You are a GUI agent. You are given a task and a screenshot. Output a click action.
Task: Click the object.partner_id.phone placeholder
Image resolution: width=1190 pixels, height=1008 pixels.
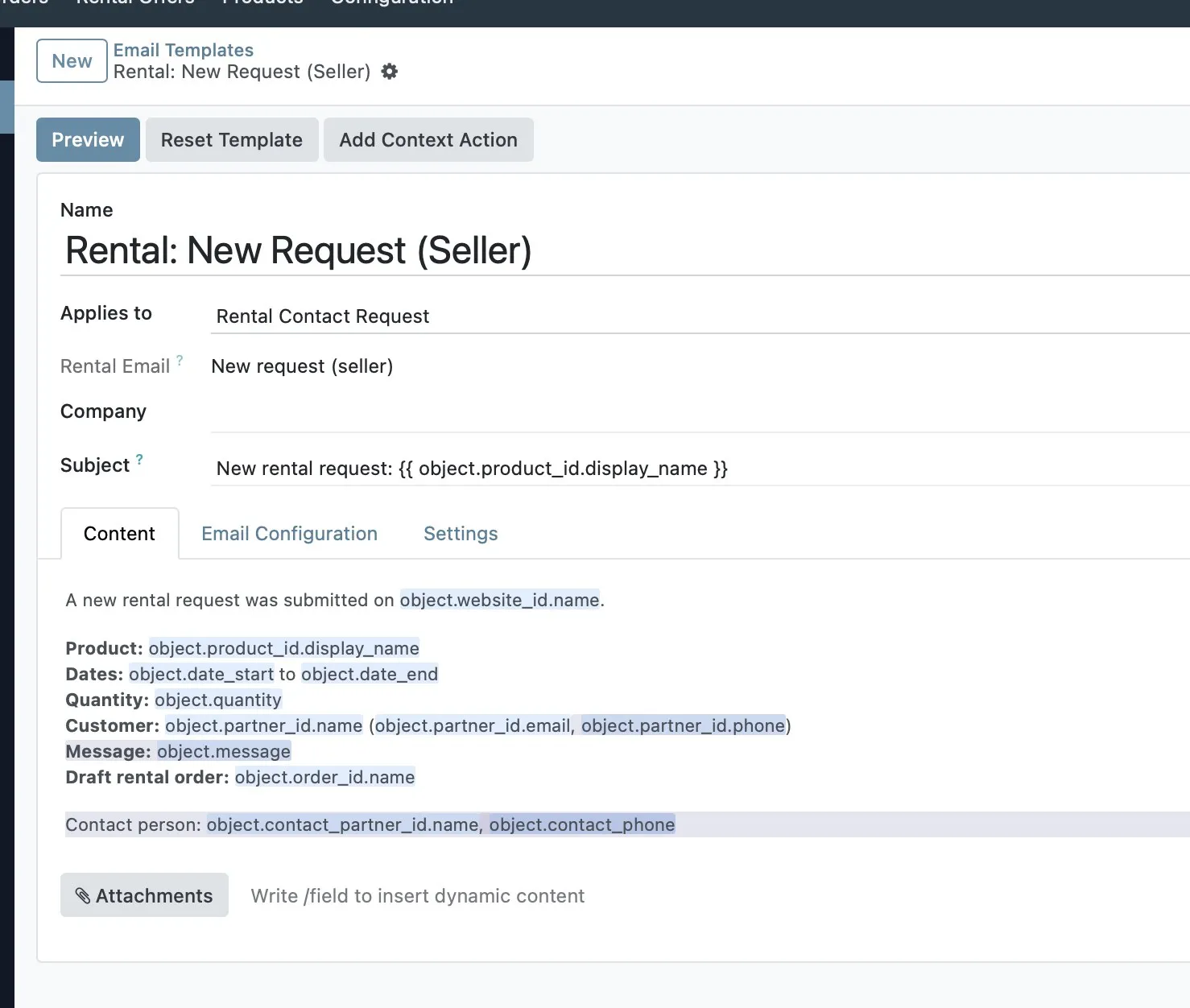[x=683, y=725]
